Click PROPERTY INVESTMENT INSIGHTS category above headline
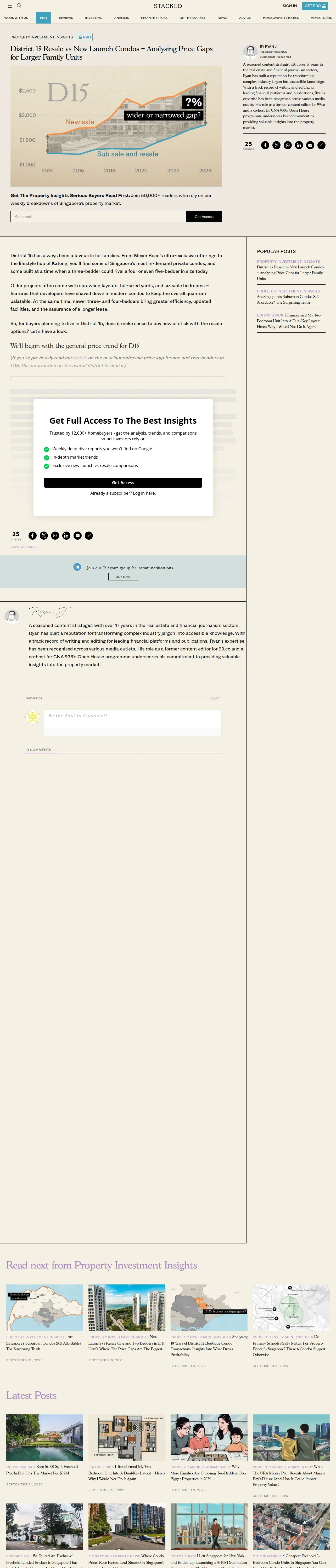336x1568 pixels. coord(41,37)
